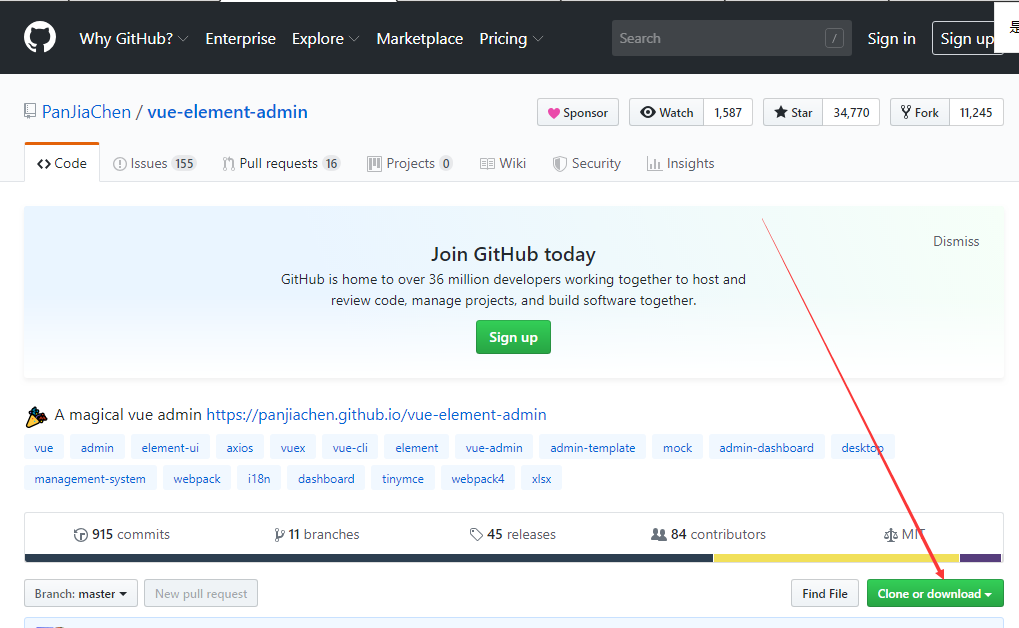Image resolution: width=1019 pixels, height=628 pixels.
Task: Select the management-system topic tag
Action: click(90, 479)
